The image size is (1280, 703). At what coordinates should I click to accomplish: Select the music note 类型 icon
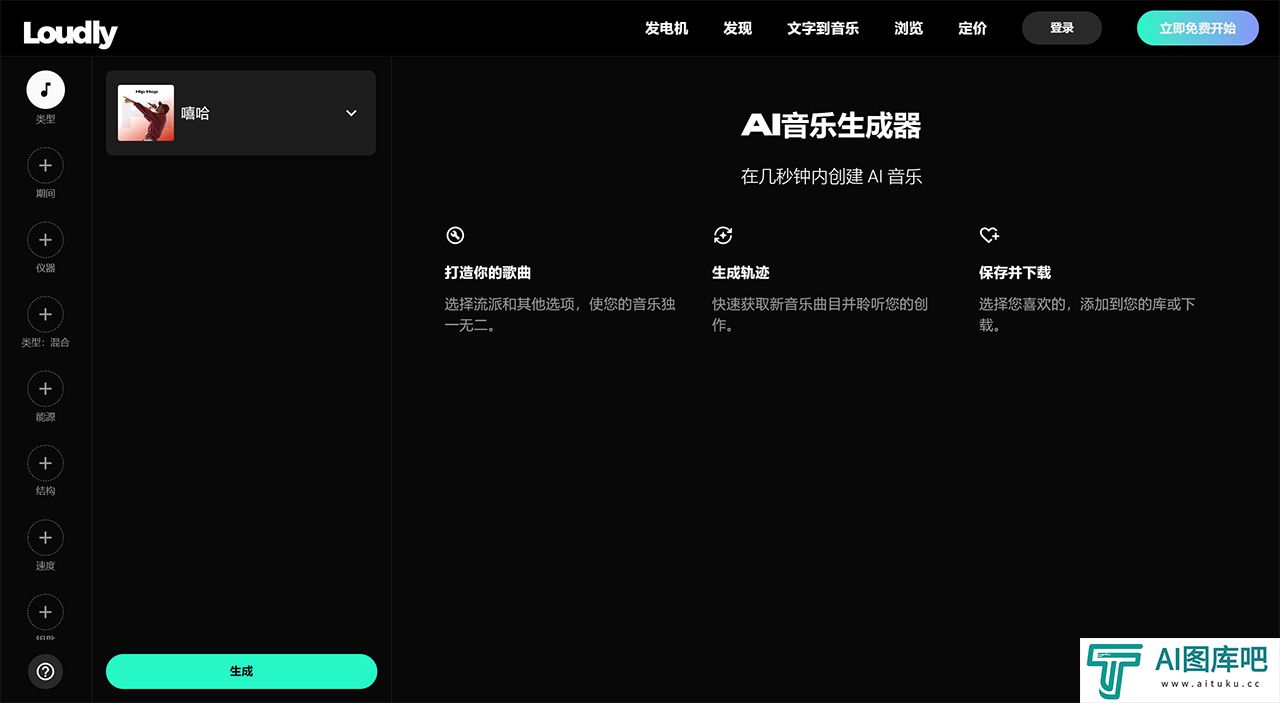coord(45,90)
